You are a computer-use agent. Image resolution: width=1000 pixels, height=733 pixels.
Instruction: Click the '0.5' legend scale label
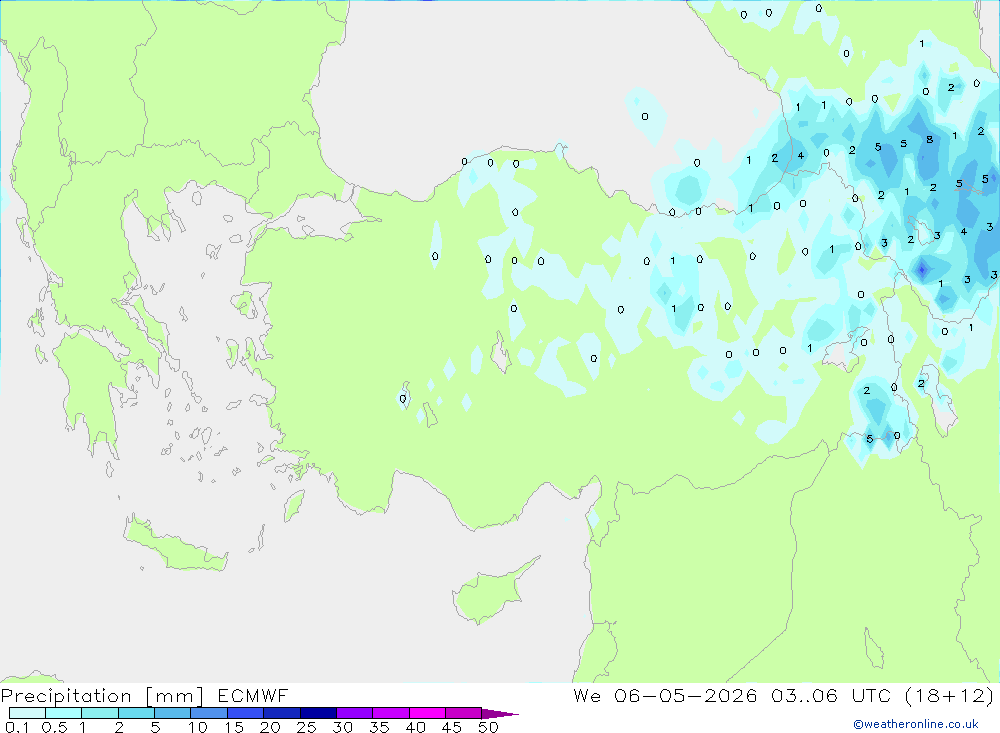pyautogui.click(x=54, y=727)
